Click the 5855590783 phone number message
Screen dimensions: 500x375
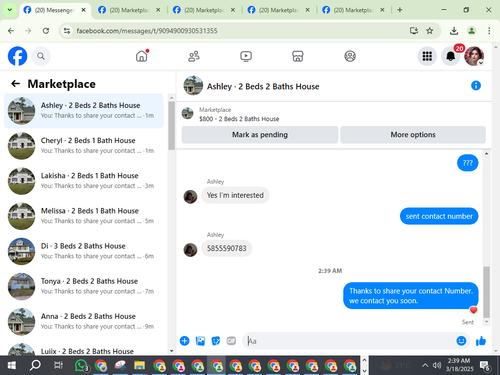227,248
